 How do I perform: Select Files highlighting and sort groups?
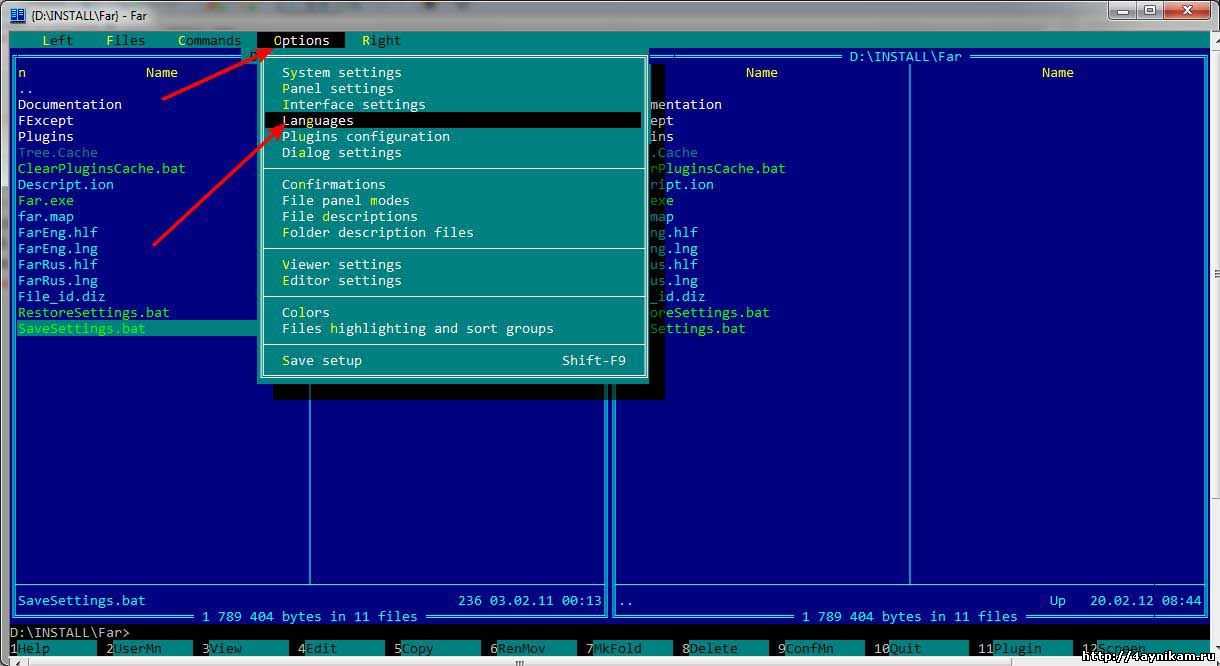point(417,329)
